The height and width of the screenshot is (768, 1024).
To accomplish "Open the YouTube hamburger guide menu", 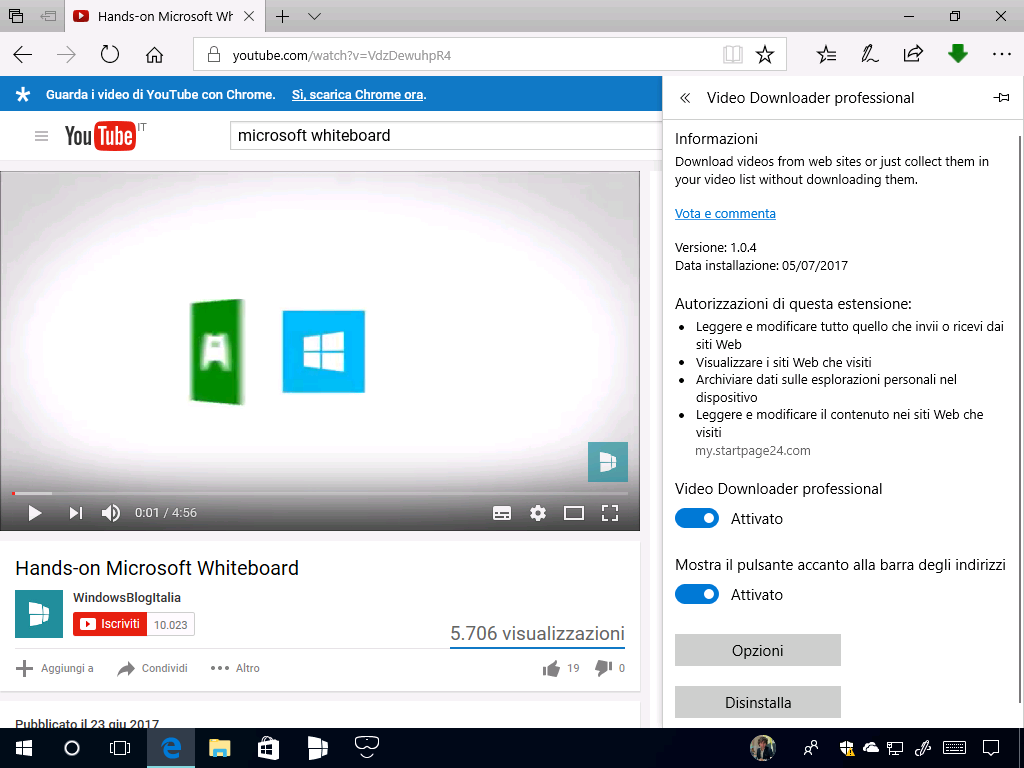I will point(41,136).
